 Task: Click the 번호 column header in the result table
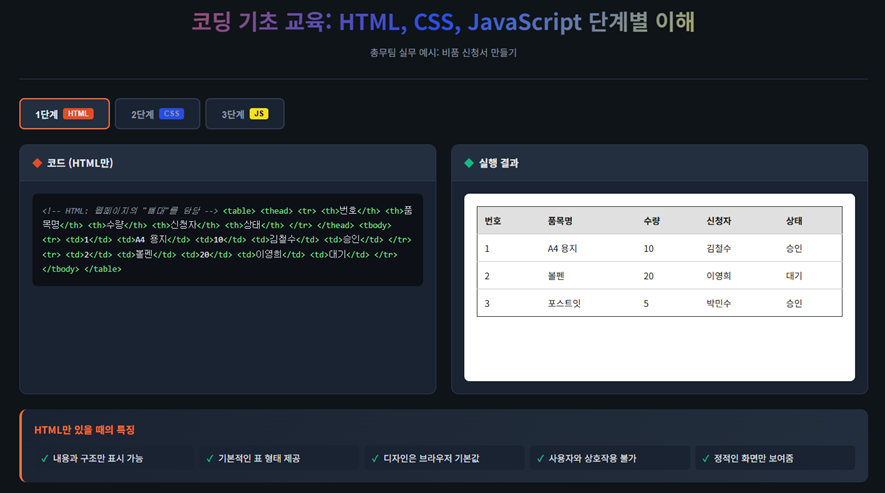(x=493, y=220)
